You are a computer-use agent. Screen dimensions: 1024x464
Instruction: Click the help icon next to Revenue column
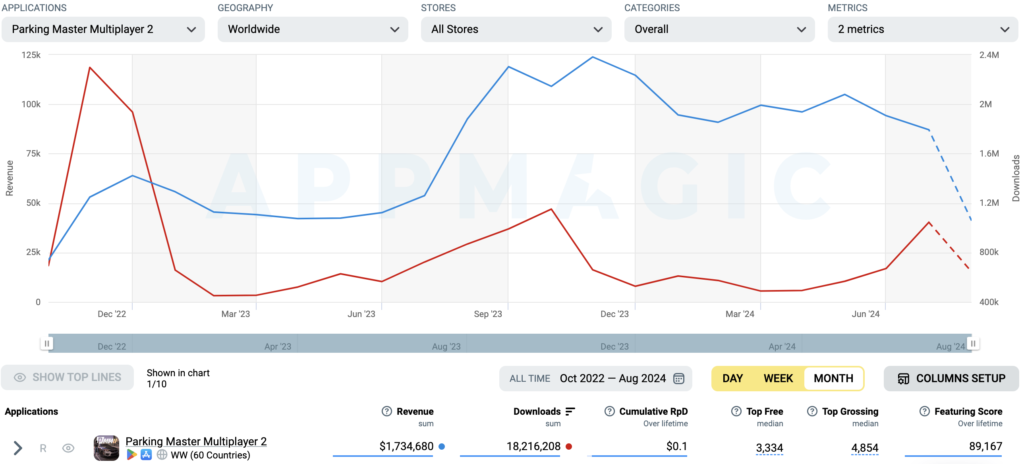click(x=386, y=412)
